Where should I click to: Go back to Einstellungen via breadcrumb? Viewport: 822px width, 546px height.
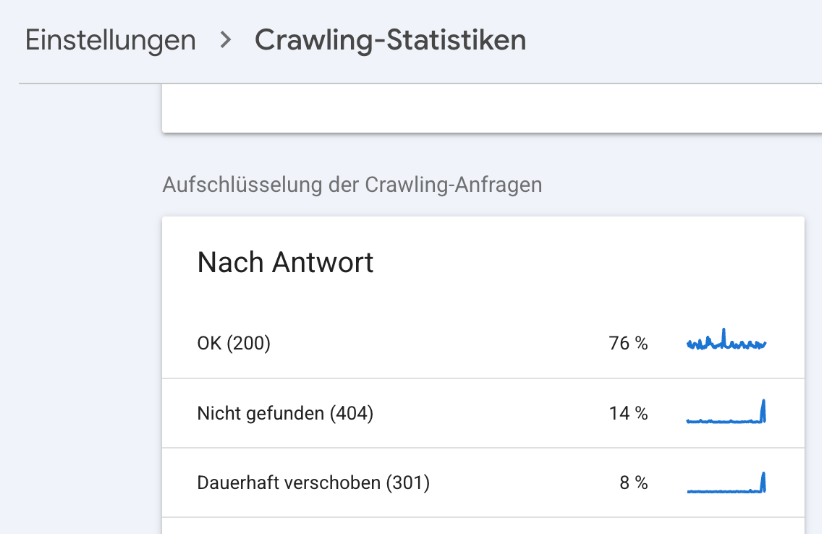[111, 41]
